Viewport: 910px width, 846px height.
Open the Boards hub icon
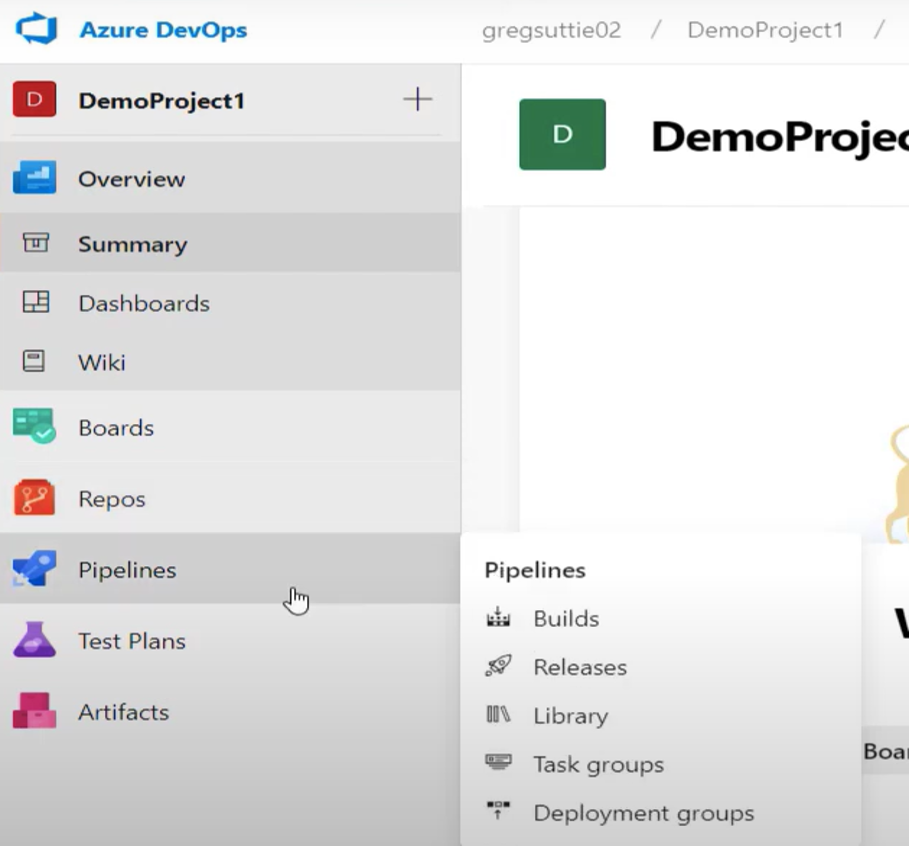coord(34,427)
